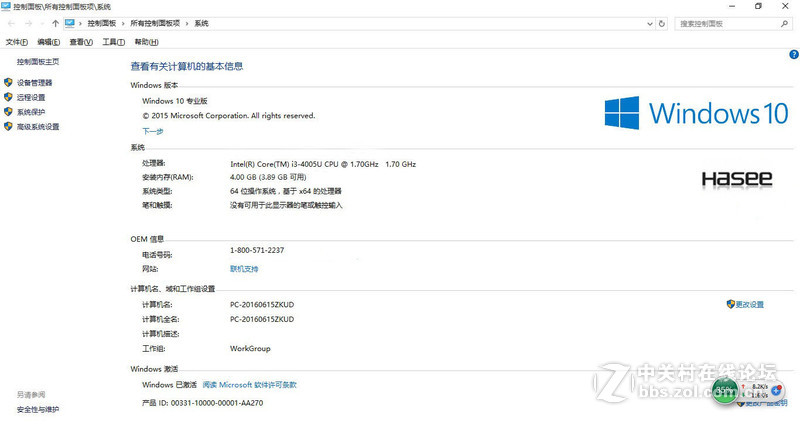Screen dimensions: 800x426
Task: Read Microsoft 软件许可条款 link
Action: [x=249, y=385]
